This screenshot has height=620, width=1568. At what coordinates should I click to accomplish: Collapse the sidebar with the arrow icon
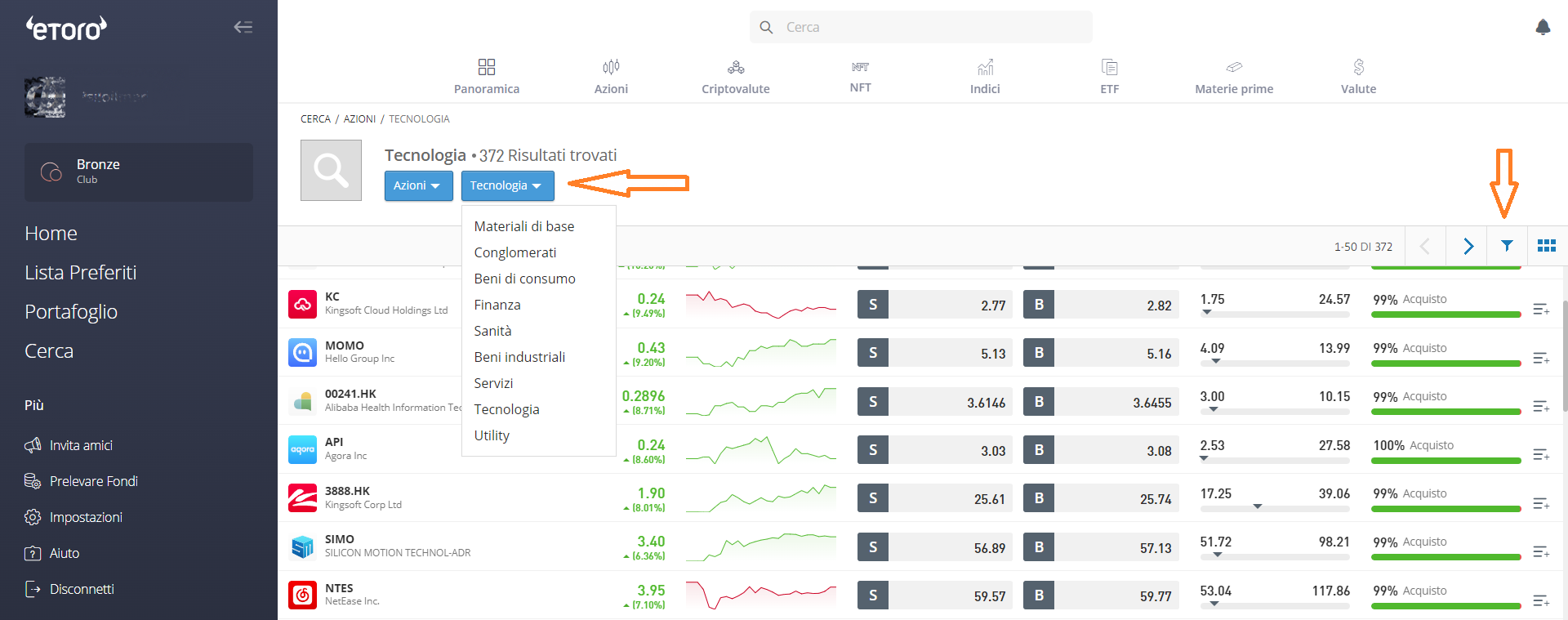coord(243,27)
